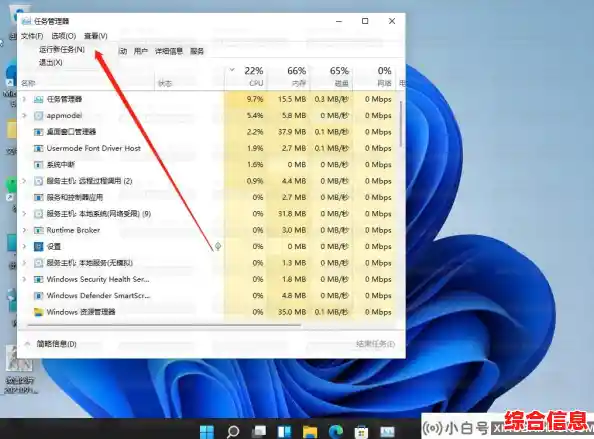Switch to the 用户 tab

(141, 51)
